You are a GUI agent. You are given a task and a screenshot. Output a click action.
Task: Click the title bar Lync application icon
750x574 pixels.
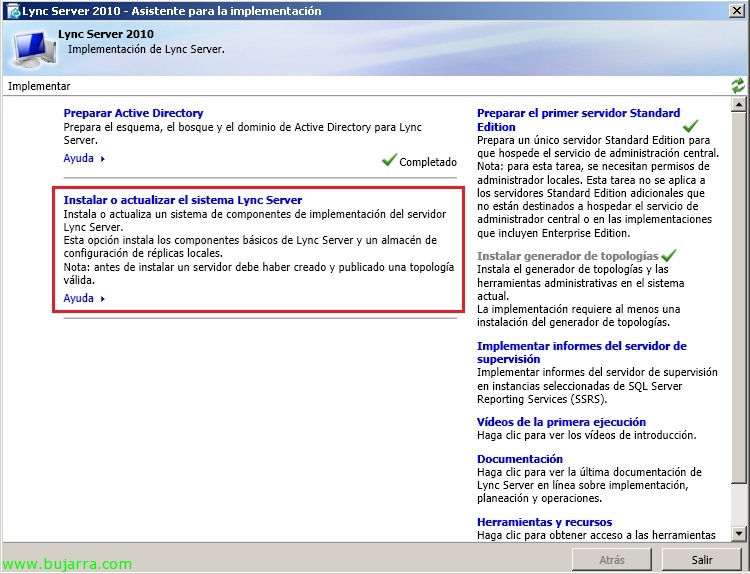click(x=13, y=11)
